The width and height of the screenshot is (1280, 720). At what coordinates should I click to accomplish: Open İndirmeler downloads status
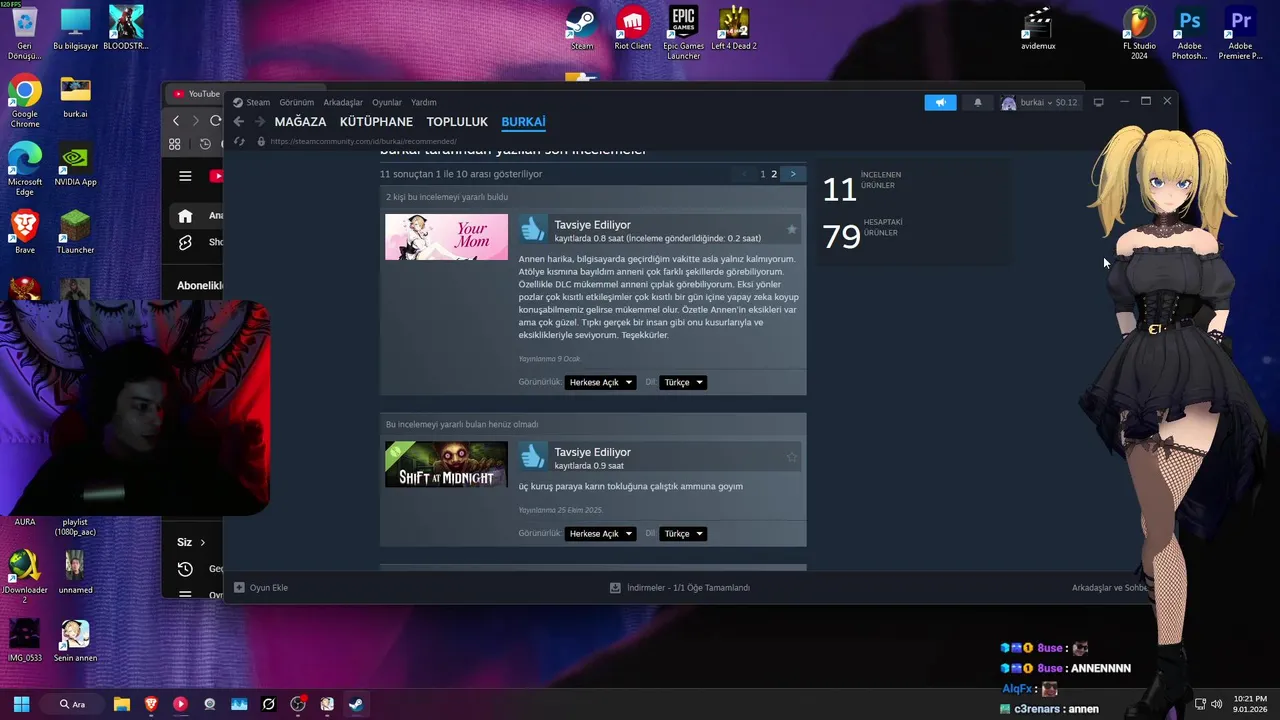point(680,587)
